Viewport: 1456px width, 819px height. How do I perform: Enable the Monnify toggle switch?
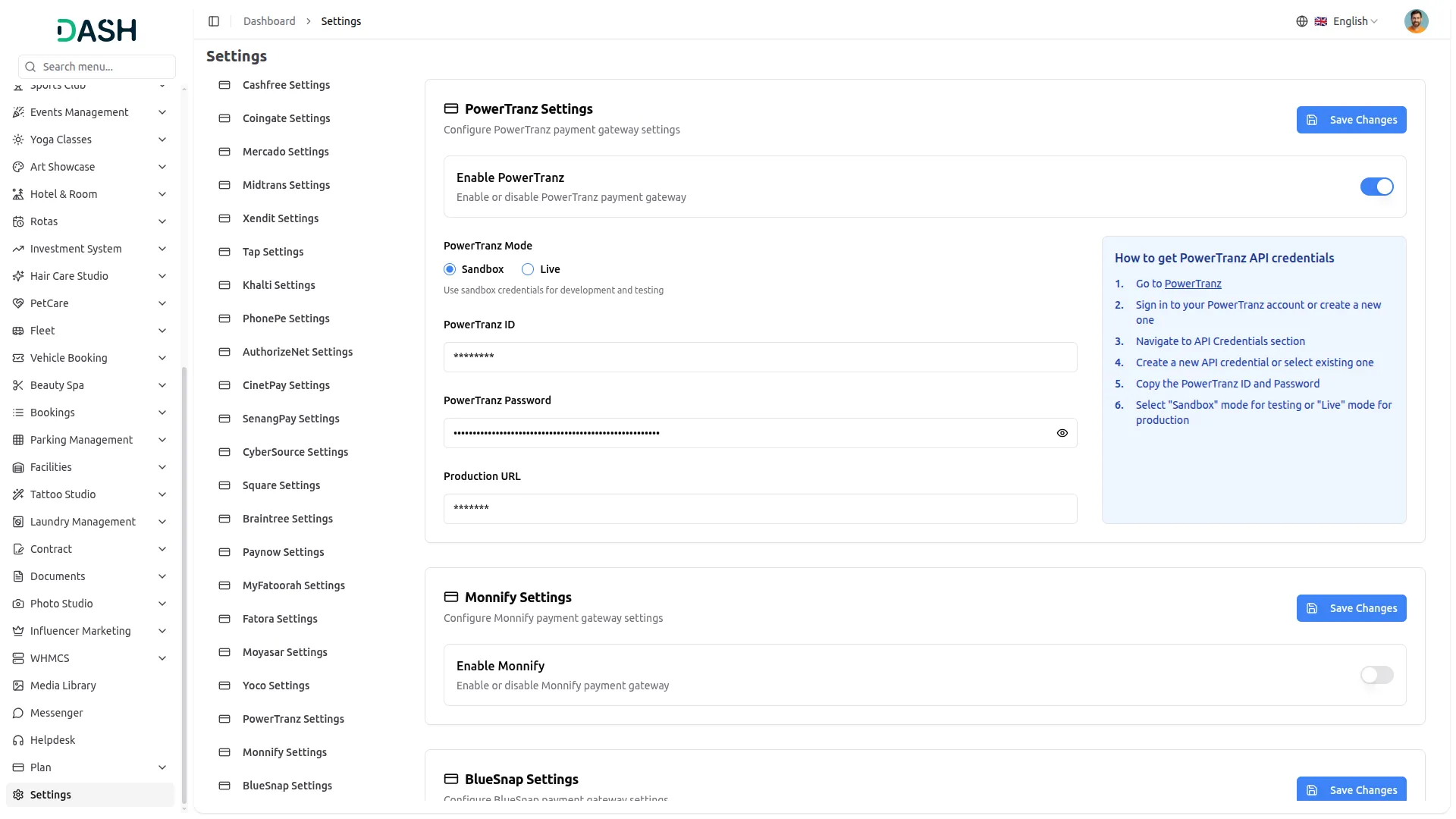coord(1376,675)
